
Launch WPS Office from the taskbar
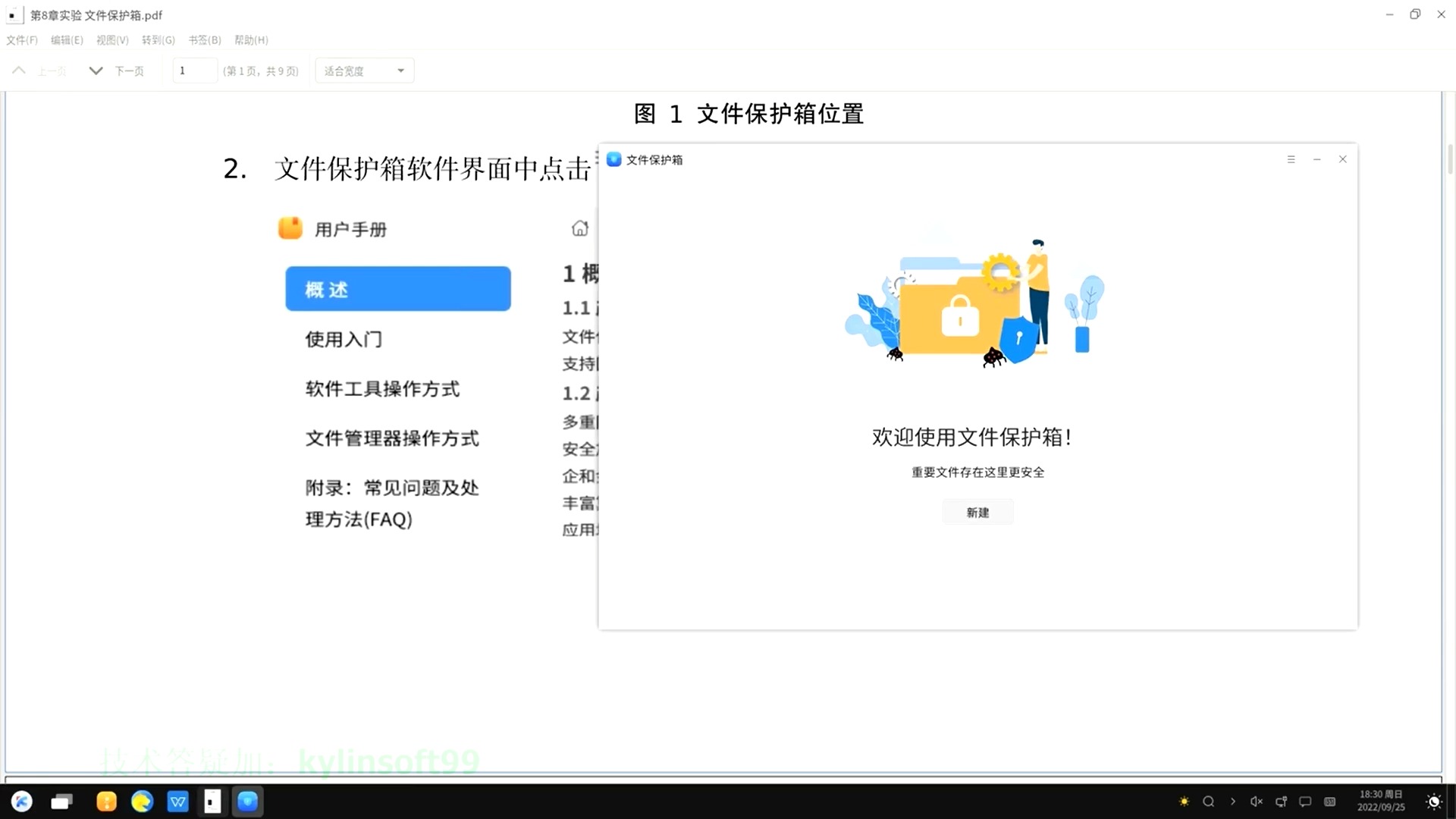177,802
